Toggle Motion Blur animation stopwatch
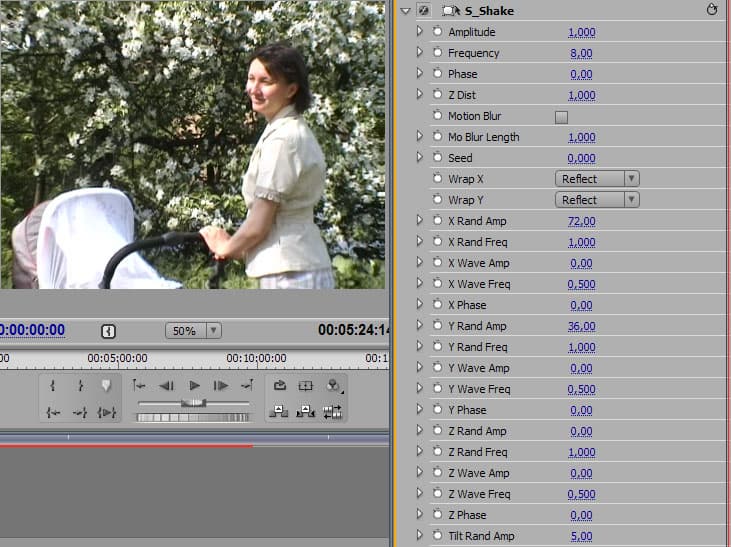731x547 pixels. click(x=437, y=115)
